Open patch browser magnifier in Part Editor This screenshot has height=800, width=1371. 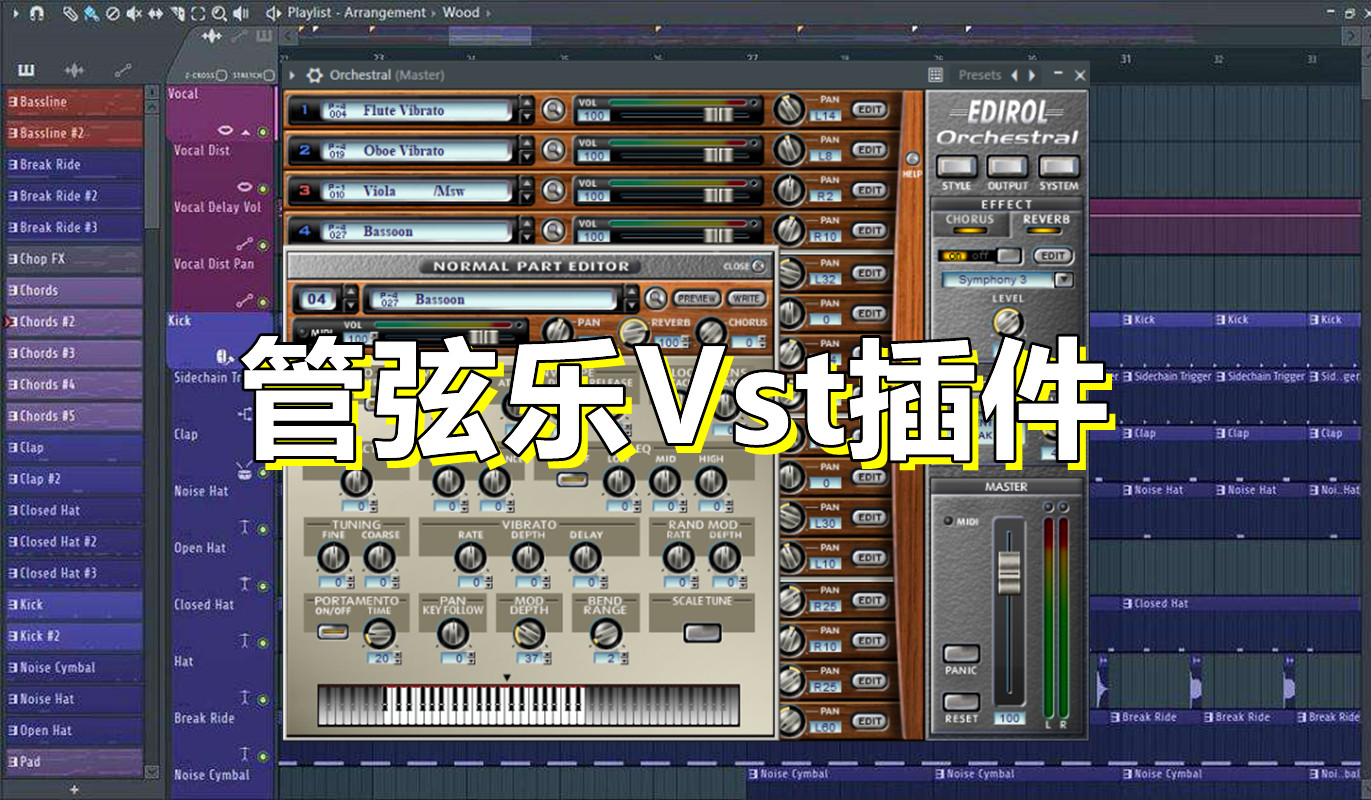click(655, 298)
